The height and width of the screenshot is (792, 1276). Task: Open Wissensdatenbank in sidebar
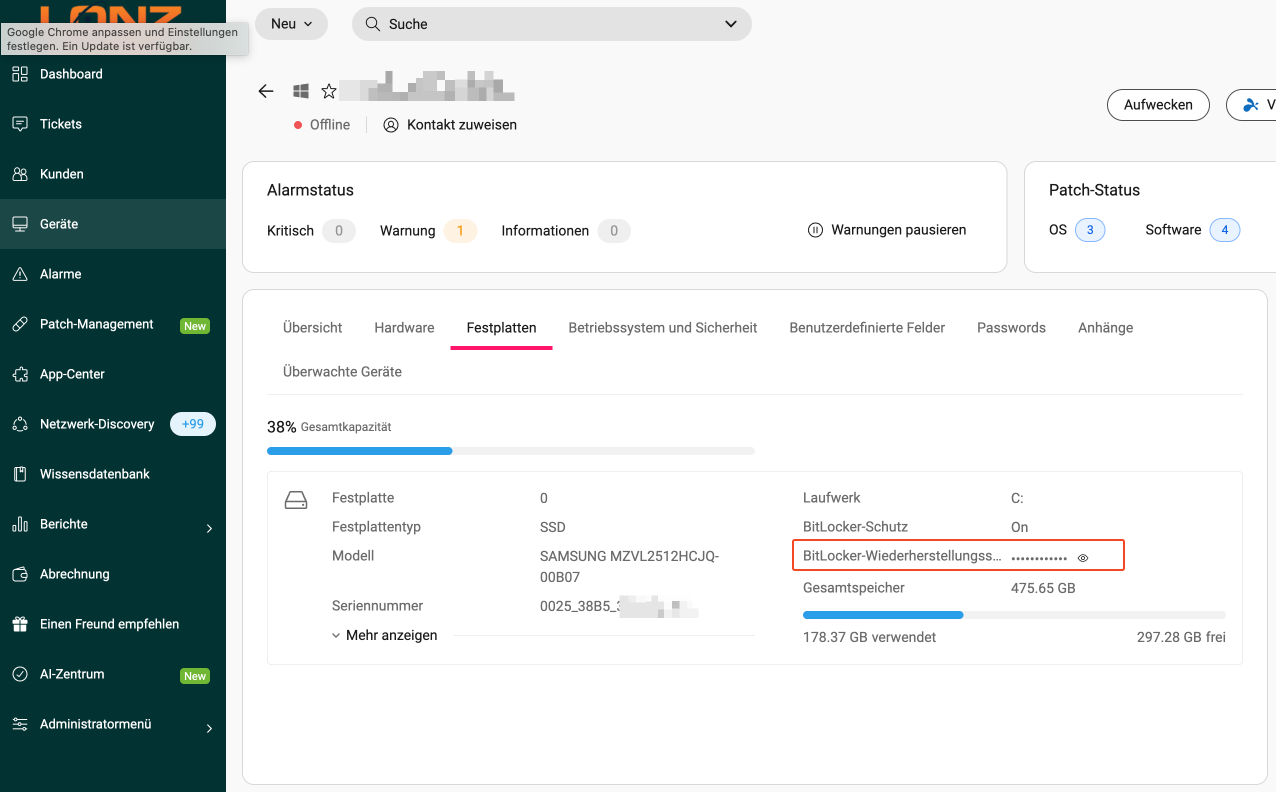[x=94, y=474]
